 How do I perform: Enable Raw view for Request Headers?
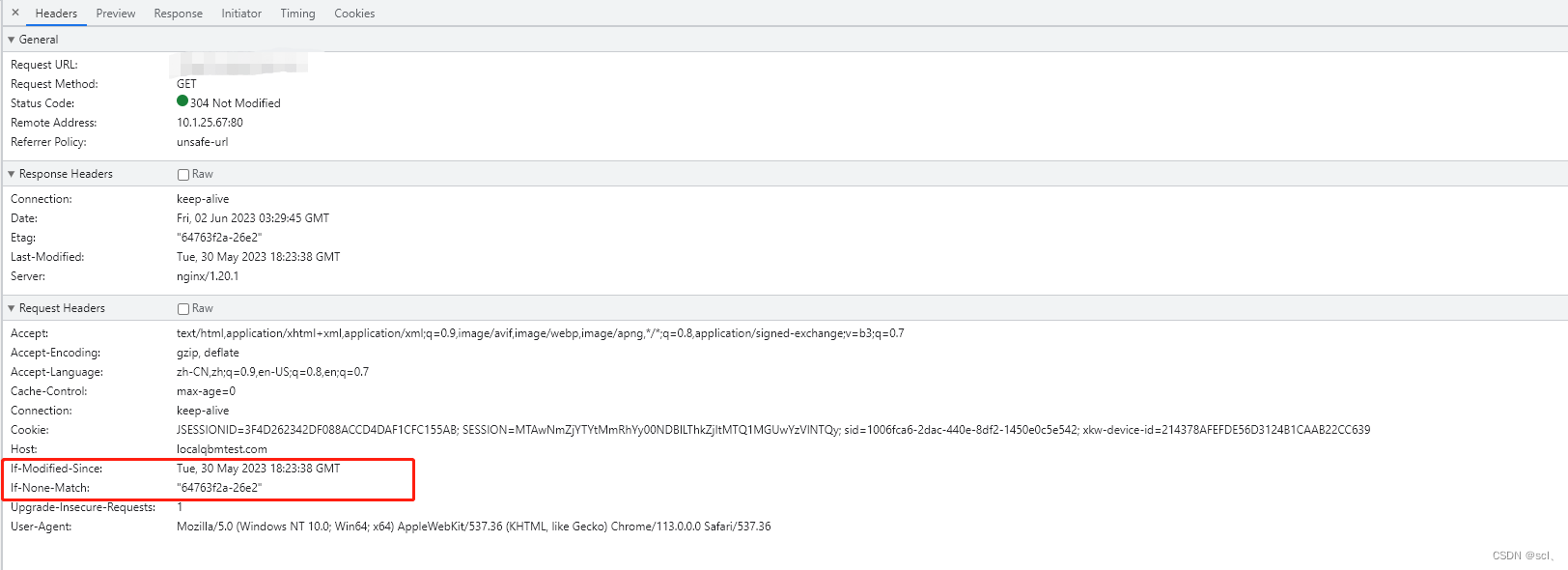(x=183, y=309)
